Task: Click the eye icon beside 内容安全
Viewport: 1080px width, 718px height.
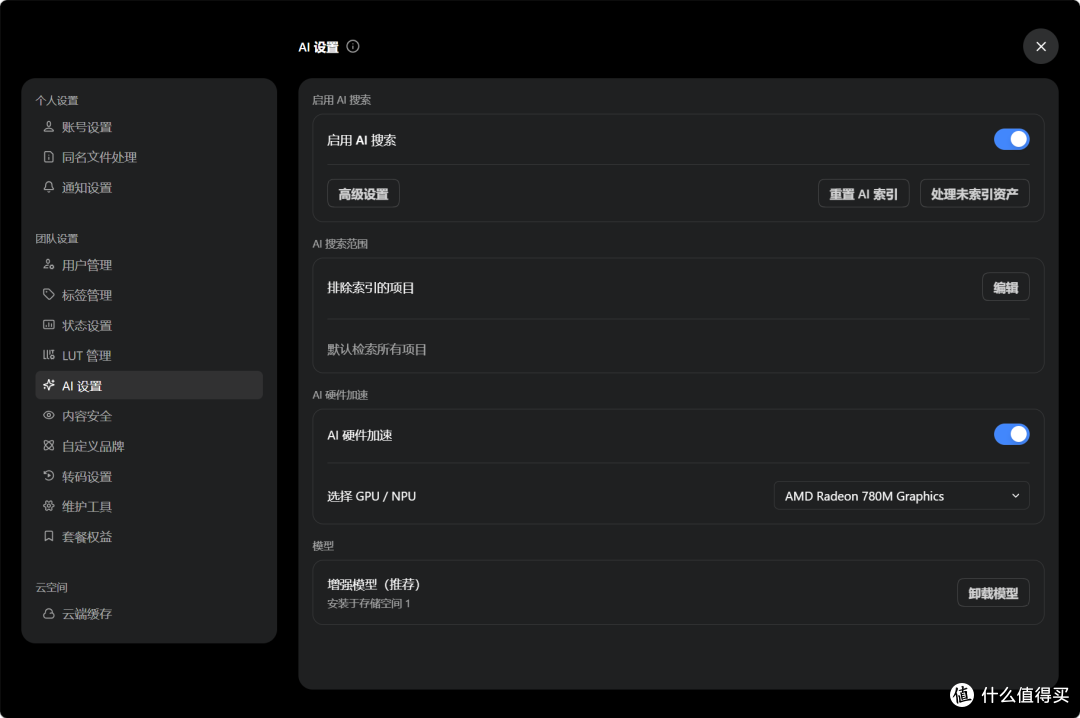Action: 48,416
